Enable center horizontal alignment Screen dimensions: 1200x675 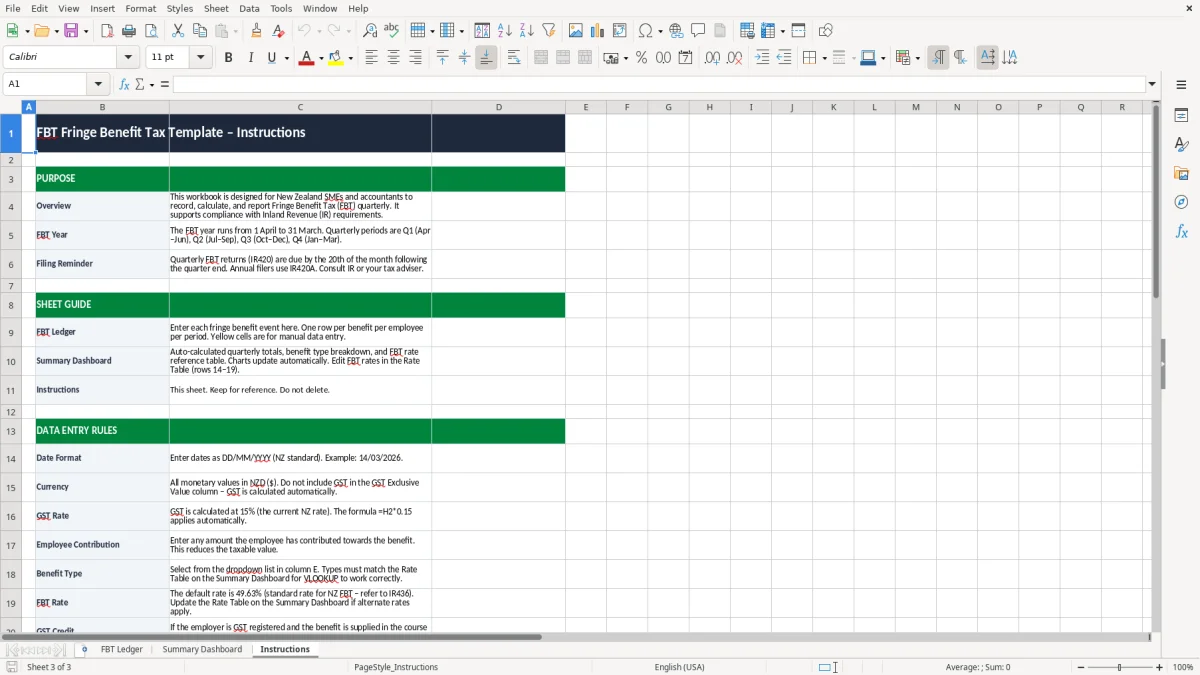pyautogui.click(x=393, y=58)
